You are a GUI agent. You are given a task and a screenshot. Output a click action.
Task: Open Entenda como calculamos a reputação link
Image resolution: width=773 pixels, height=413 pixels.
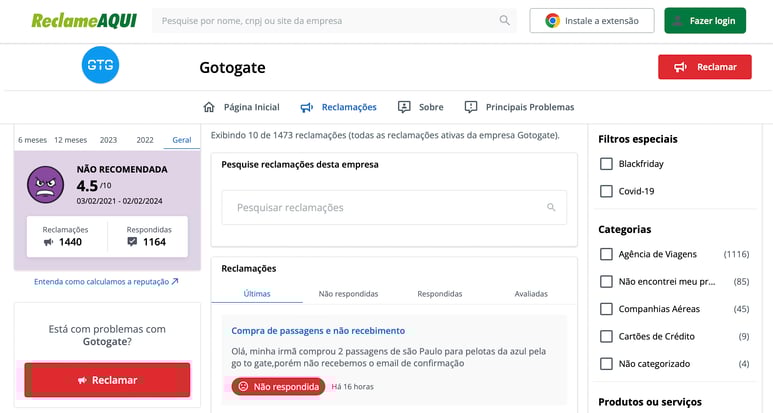[x=106, y=282]
